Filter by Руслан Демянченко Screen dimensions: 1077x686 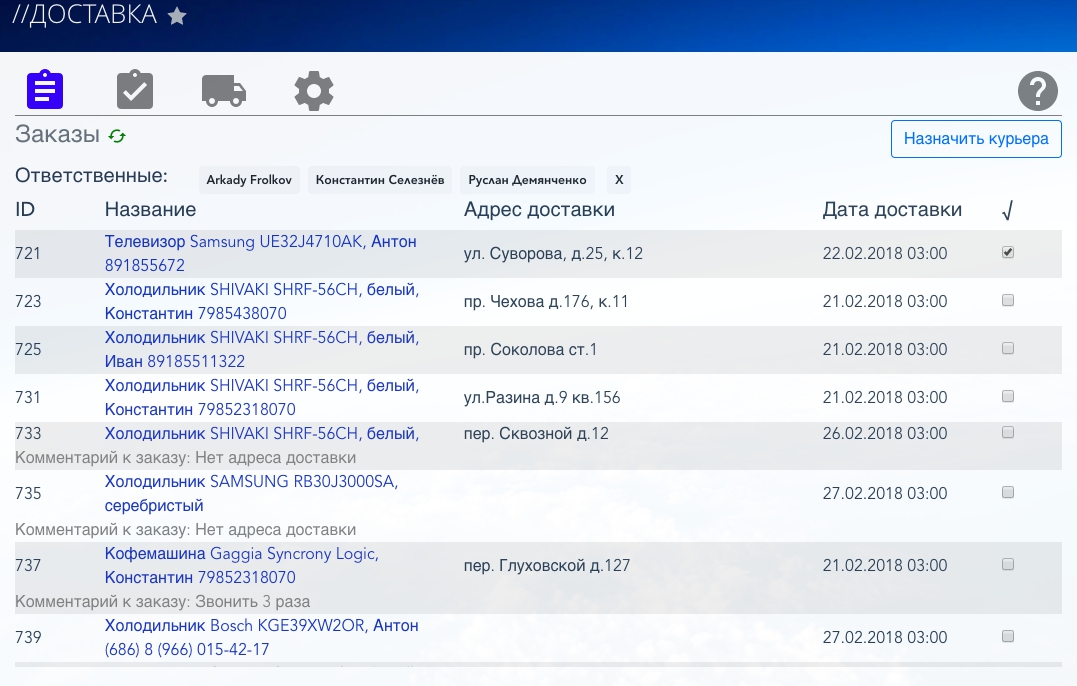(x=527, y=180)
